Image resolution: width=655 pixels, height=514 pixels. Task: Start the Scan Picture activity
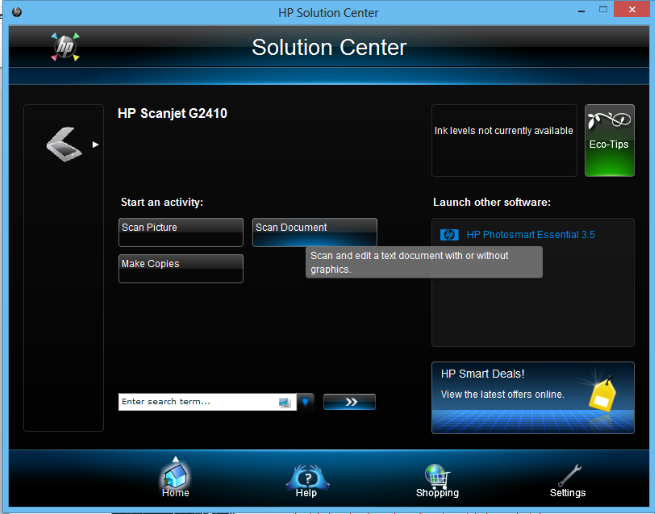click(181, 232)
